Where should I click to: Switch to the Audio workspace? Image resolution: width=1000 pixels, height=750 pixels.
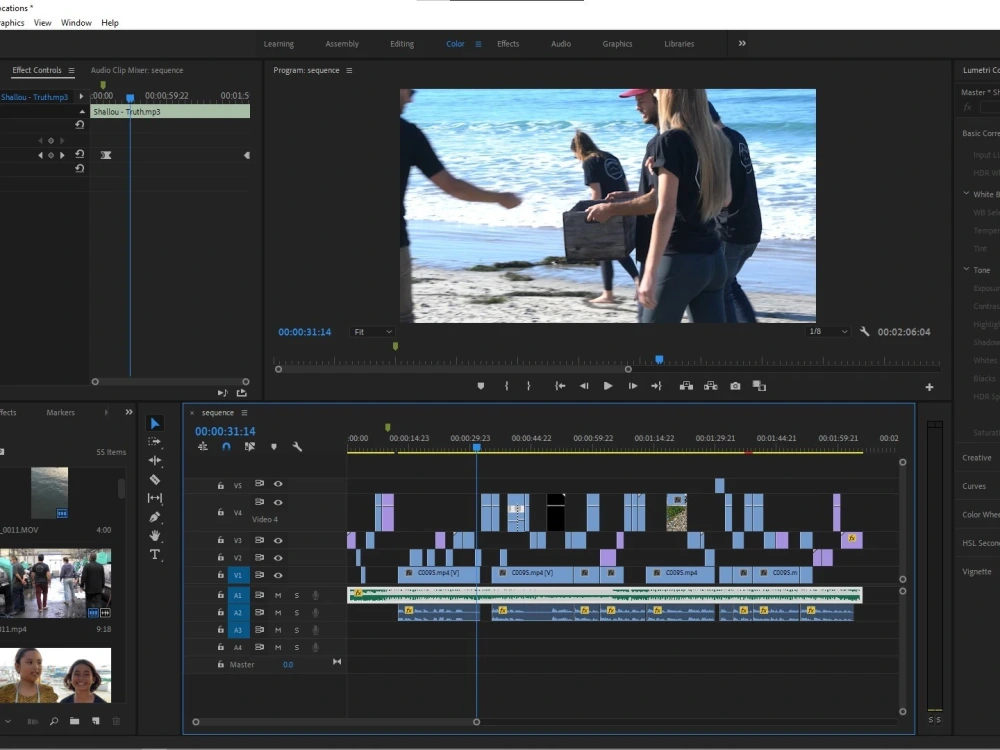coord(561,44)
